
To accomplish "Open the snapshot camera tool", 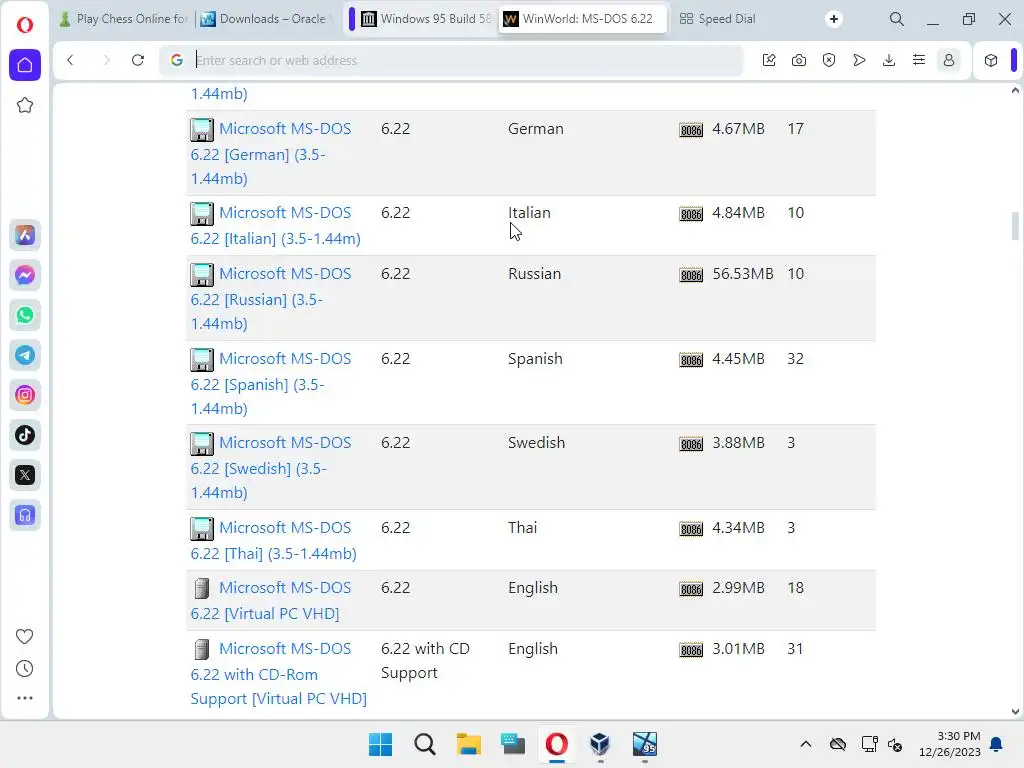I will coord(799,60).
